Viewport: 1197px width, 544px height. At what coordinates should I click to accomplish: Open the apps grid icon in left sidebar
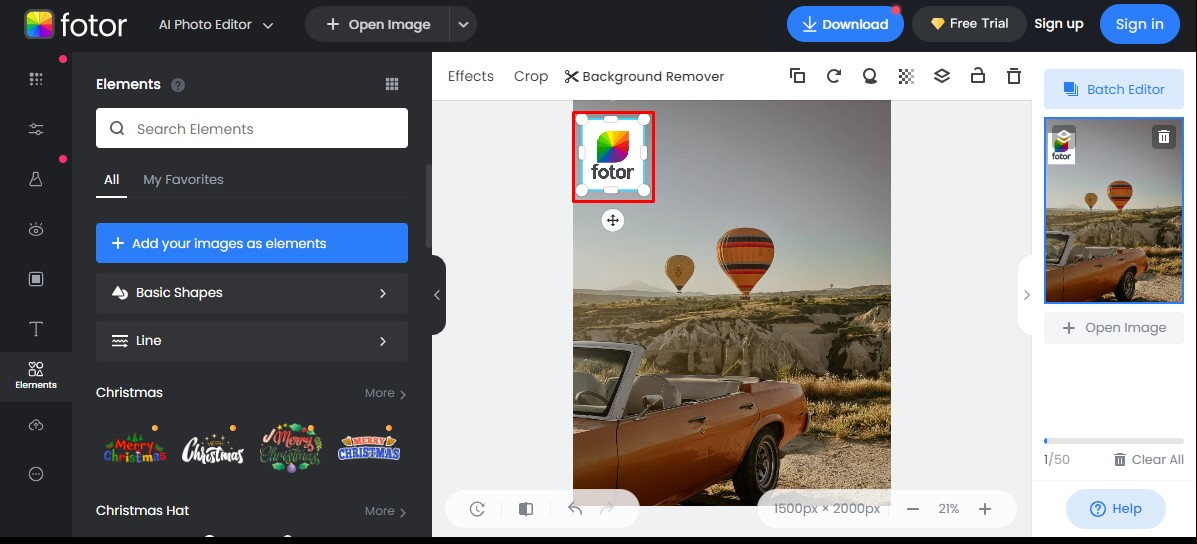coord(36,79)
